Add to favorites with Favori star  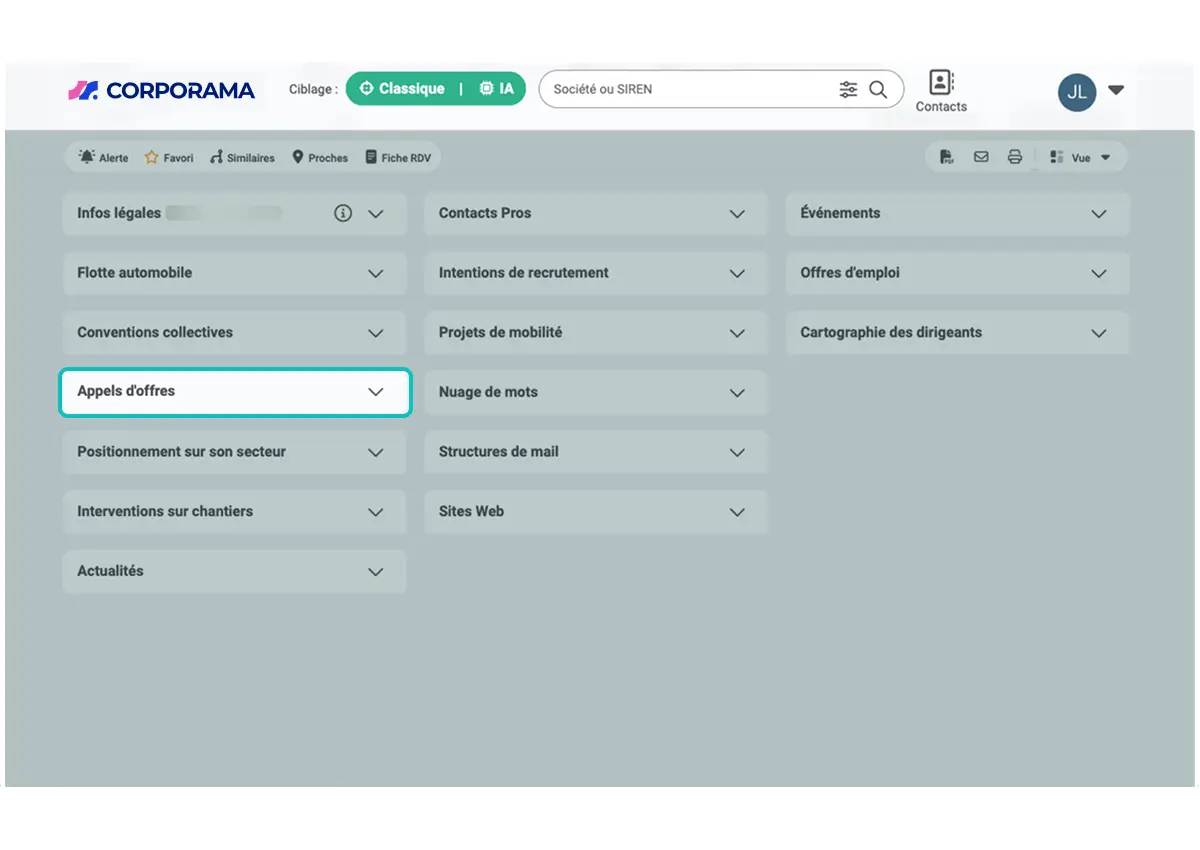point(169,157)
